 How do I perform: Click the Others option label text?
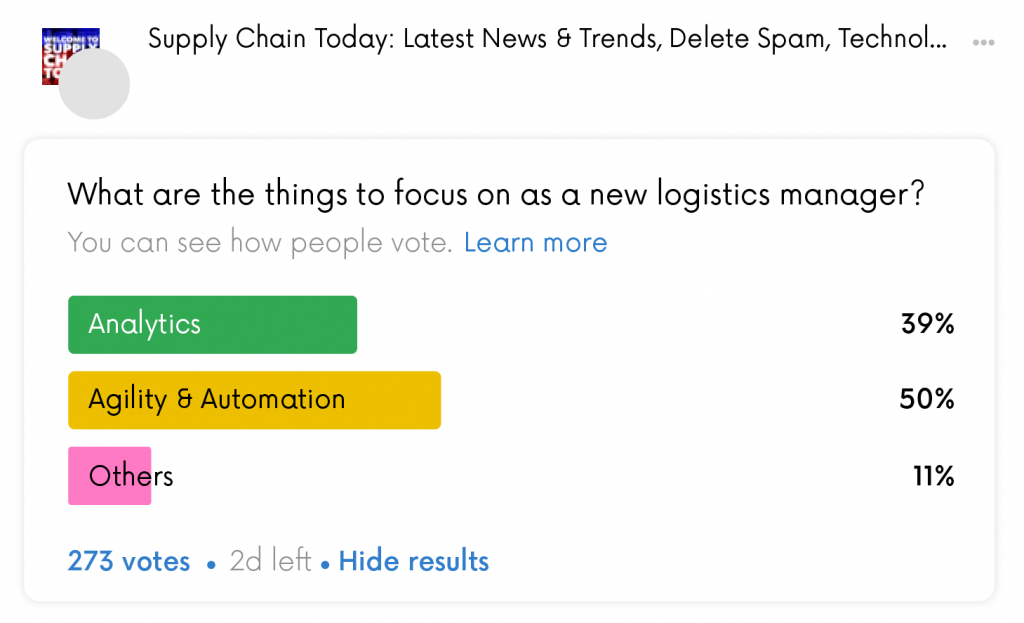tap(131, 475)
